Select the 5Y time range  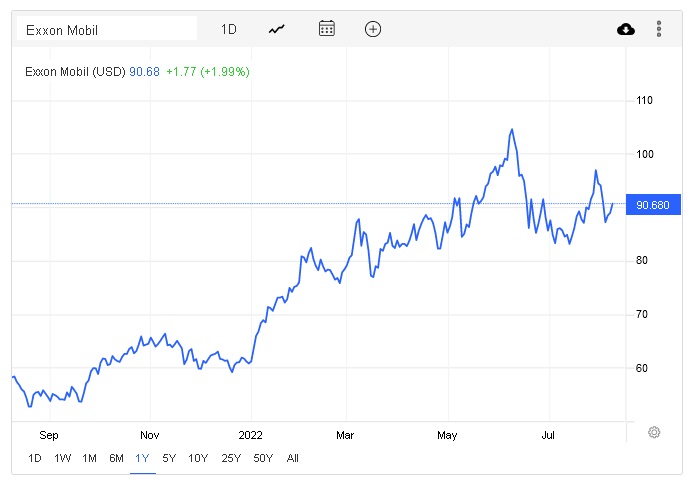tap(169, 459)
